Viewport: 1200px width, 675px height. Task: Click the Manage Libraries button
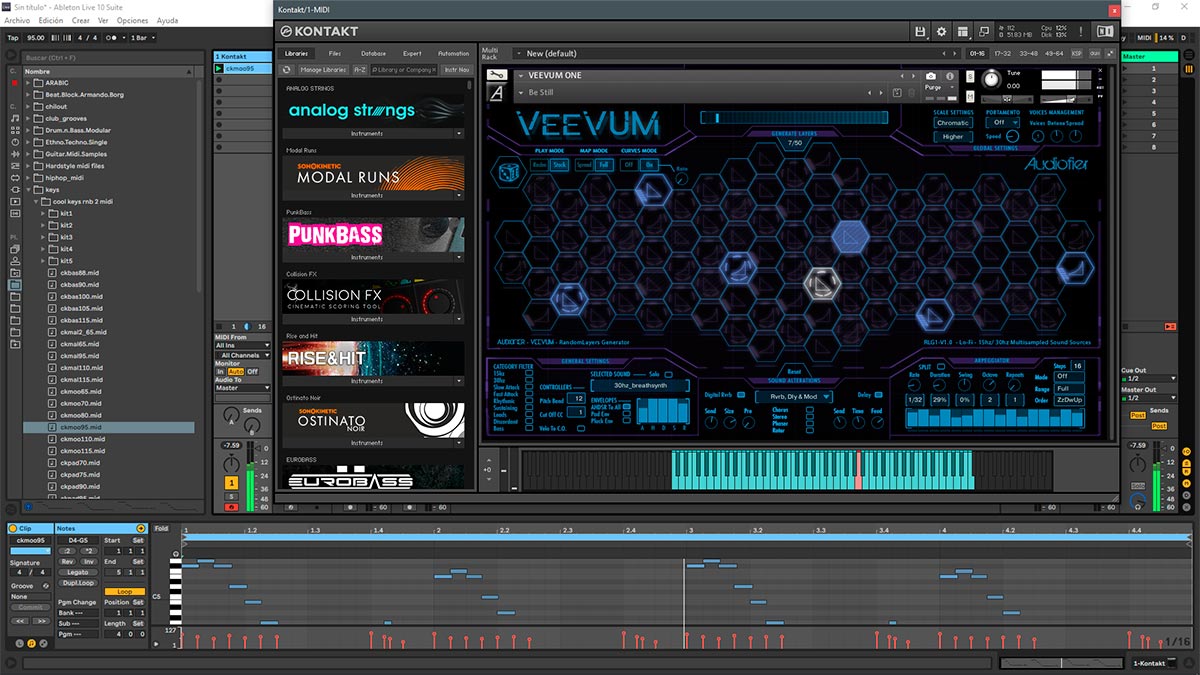pos(323,70)
